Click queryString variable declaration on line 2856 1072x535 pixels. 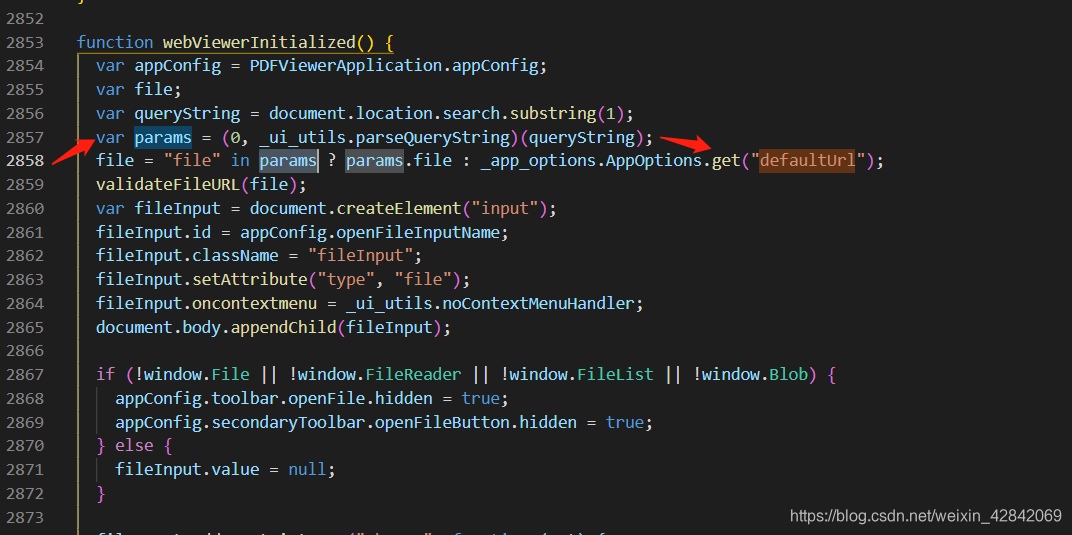point(187,113)
